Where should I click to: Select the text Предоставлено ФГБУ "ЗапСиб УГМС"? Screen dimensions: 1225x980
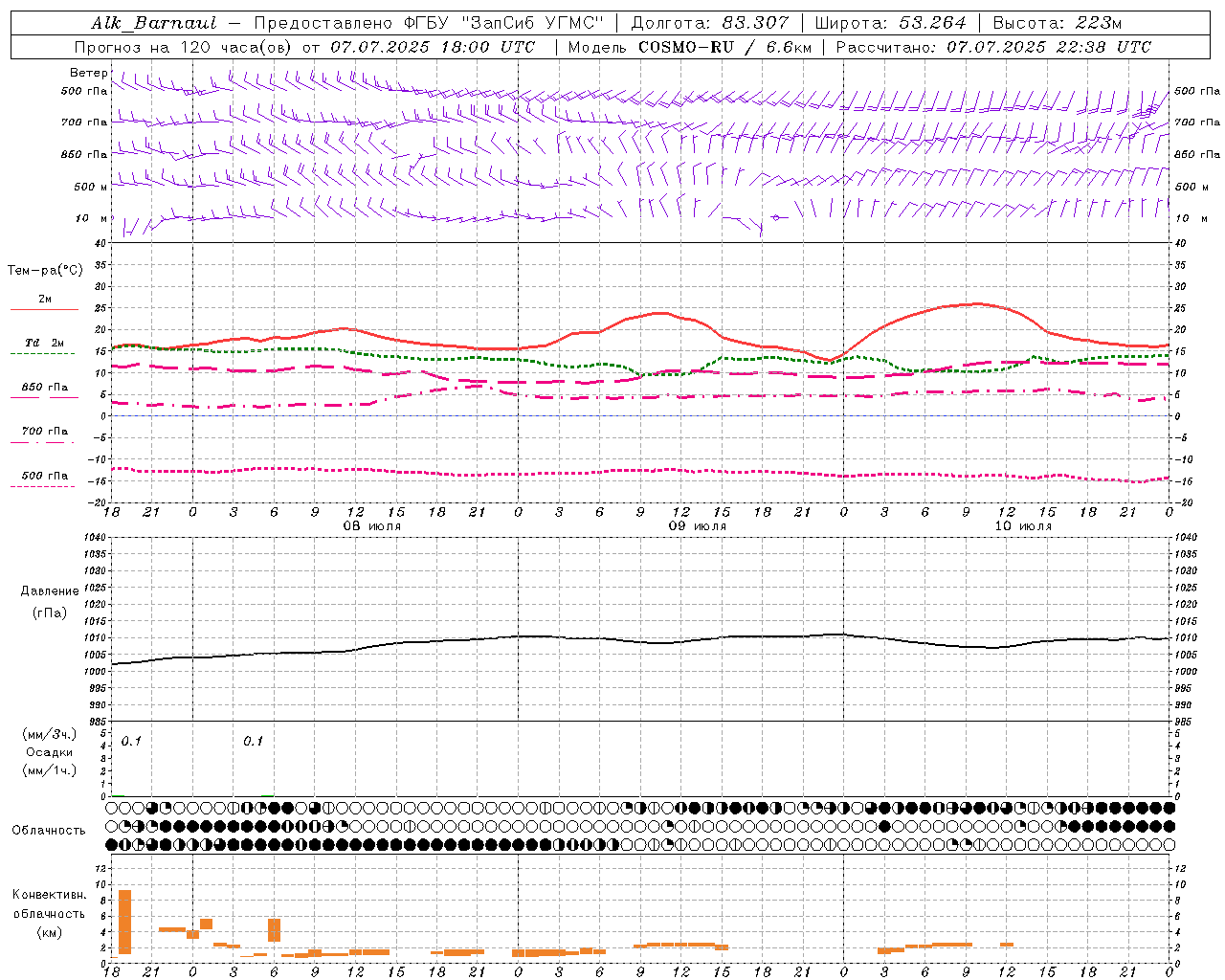click(429, 23)
